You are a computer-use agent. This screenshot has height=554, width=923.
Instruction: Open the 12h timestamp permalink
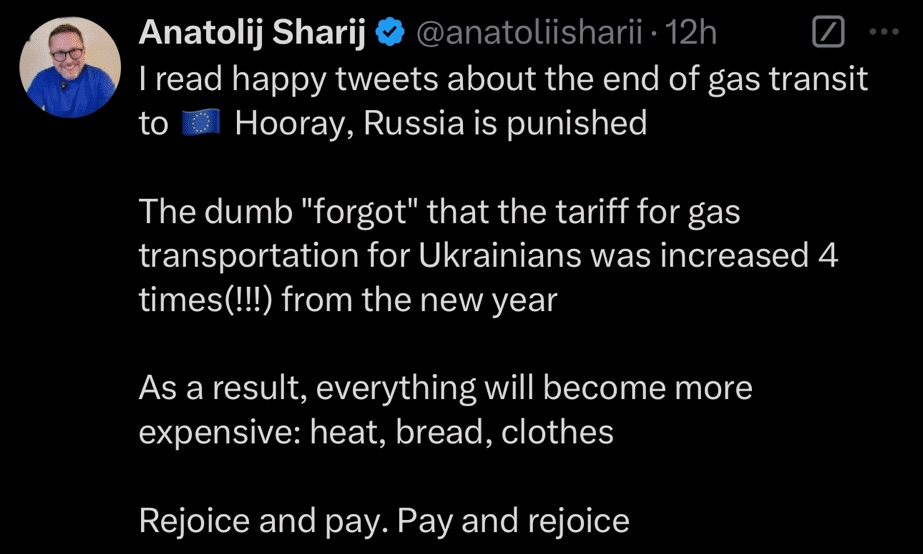tap(692, 34)
